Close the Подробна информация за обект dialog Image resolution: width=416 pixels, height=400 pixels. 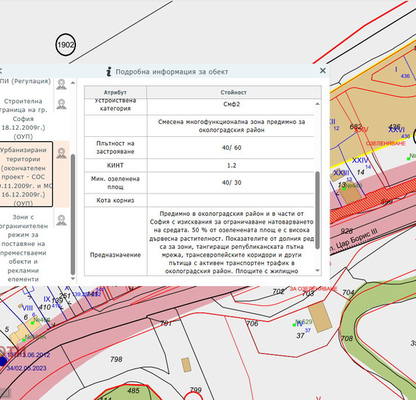pos(323,71)
